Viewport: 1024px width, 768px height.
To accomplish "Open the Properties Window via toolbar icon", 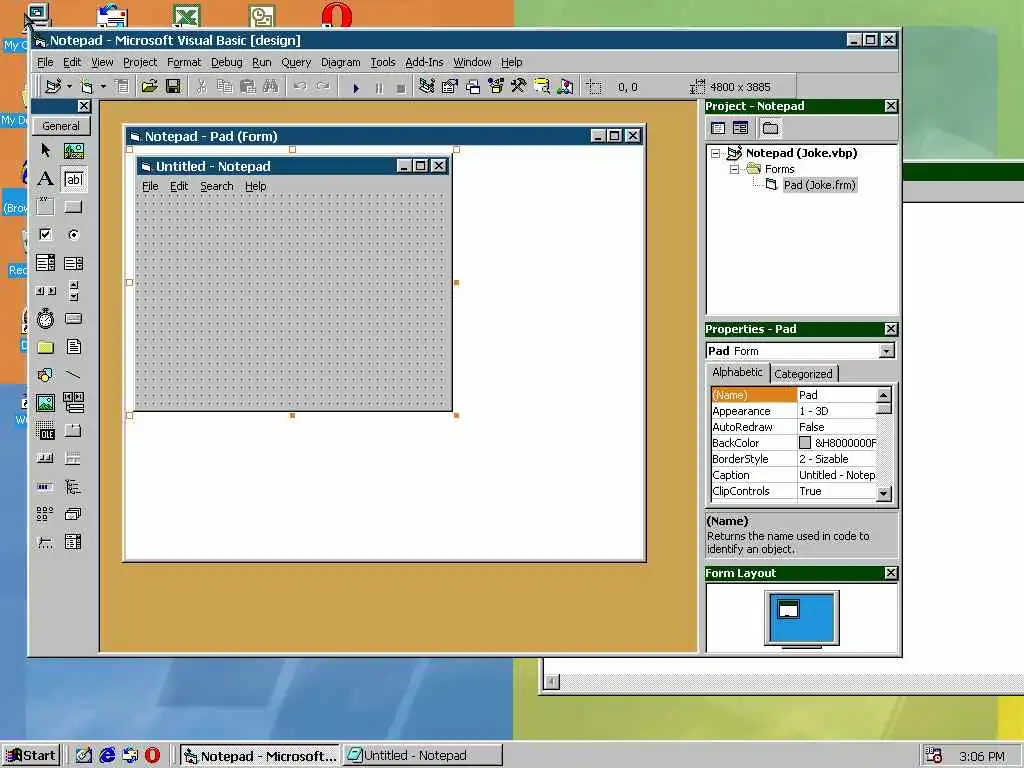I will 450,86.
